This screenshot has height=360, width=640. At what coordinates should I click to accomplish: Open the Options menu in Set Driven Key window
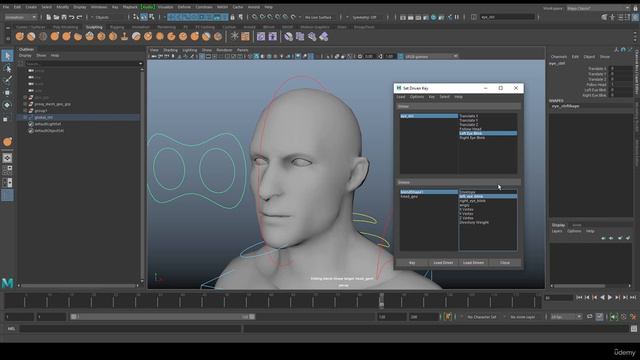click(417, 97)
